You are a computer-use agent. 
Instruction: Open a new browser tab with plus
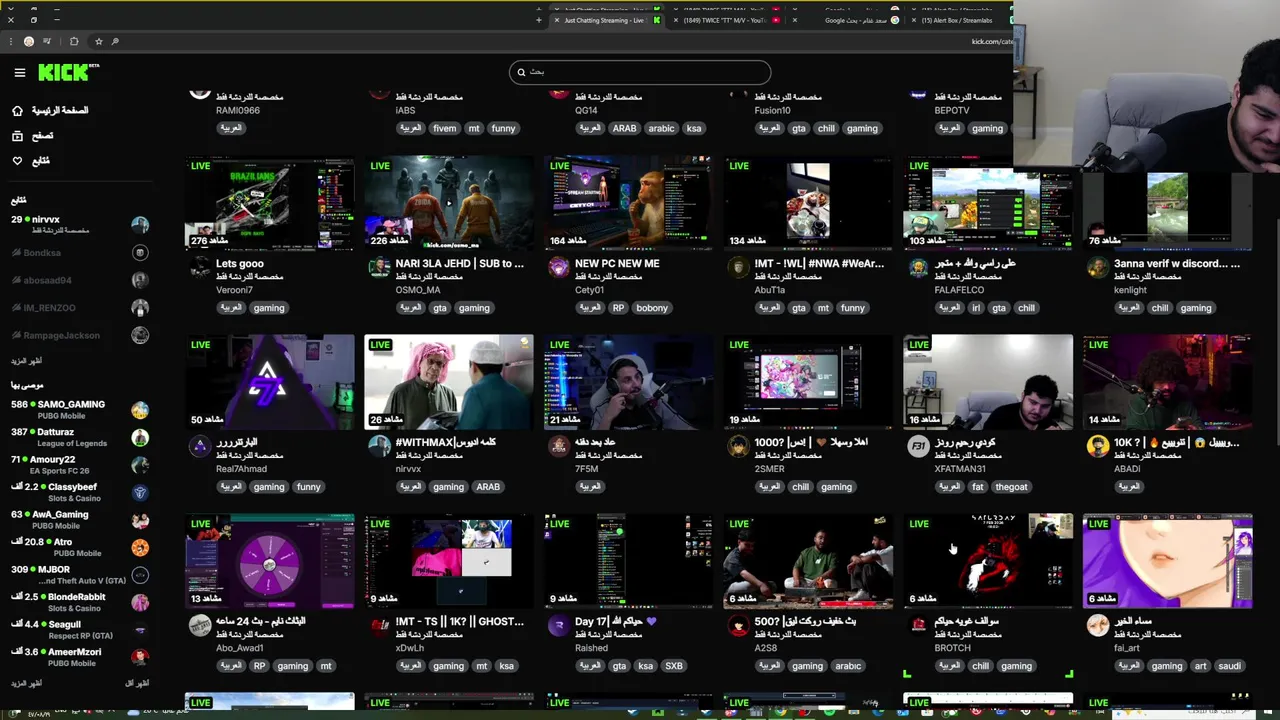[539, 20]
